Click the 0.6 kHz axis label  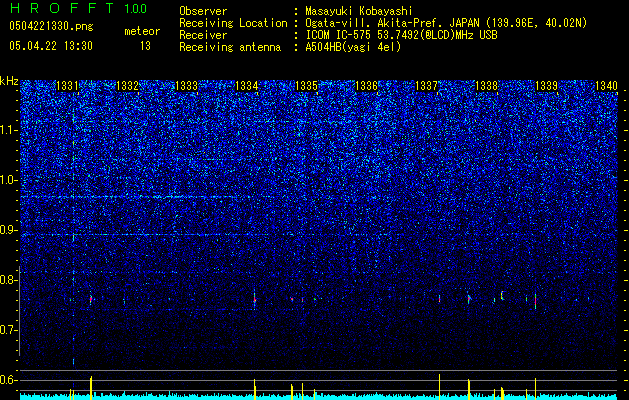pyautogui.click(x=8, y=380)
